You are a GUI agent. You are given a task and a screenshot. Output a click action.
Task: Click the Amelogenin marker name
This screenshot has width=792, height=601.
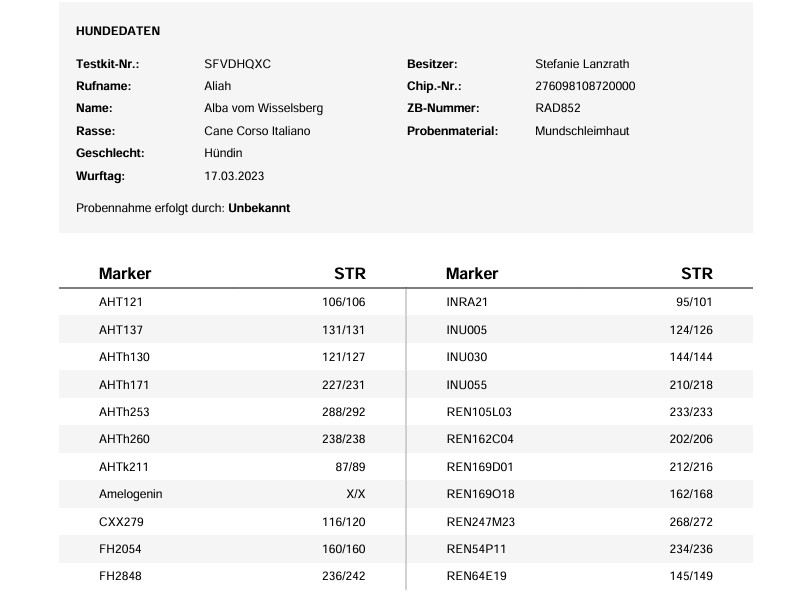coord(130,494)
